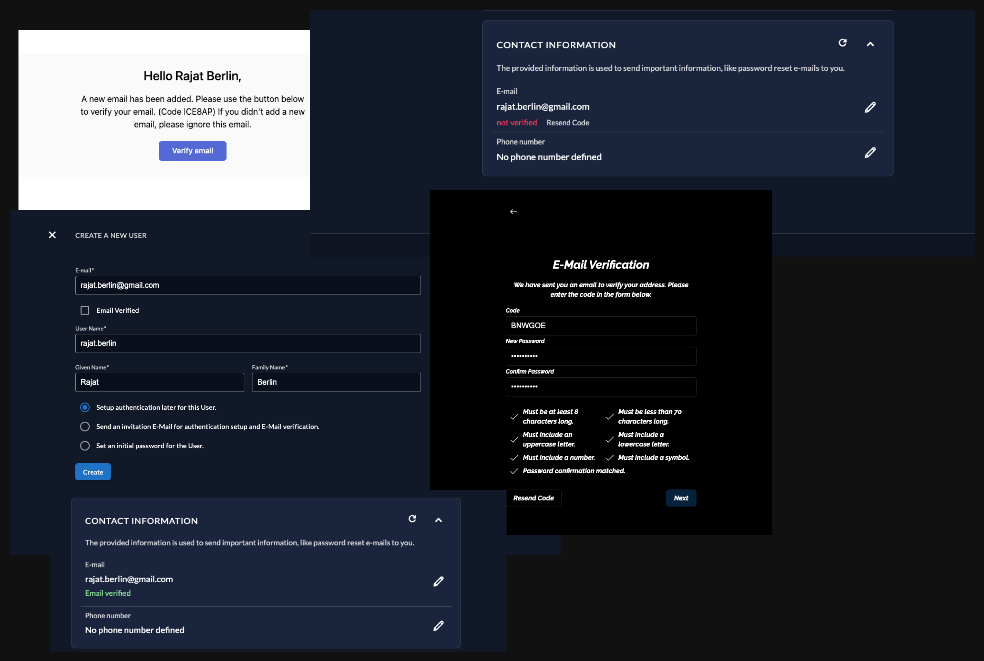
Task: Click the Must include a symbol requirement
Action: point(653,458)
